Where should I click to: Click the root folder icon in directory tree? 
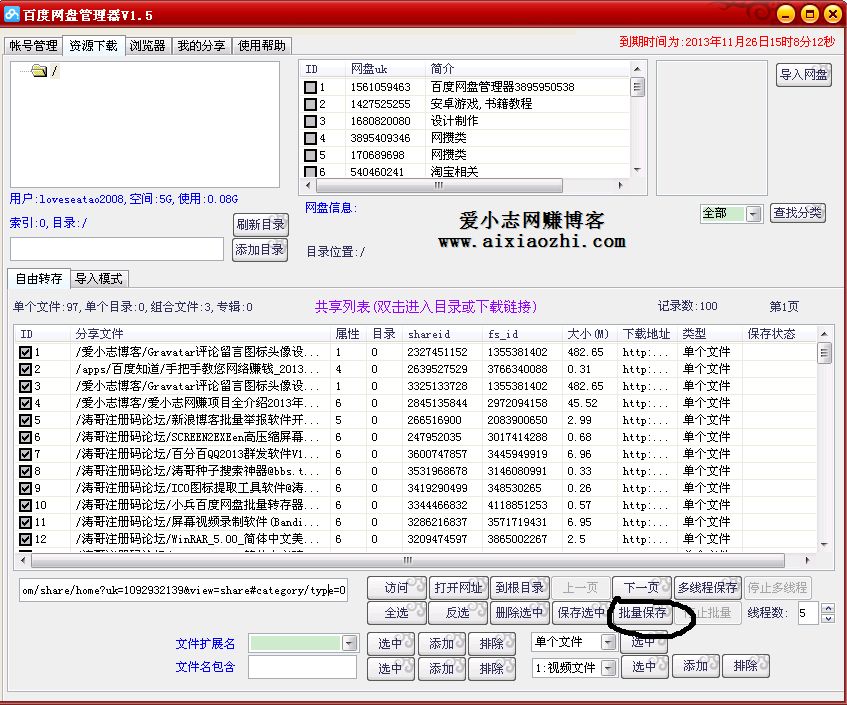click(39, 71)
